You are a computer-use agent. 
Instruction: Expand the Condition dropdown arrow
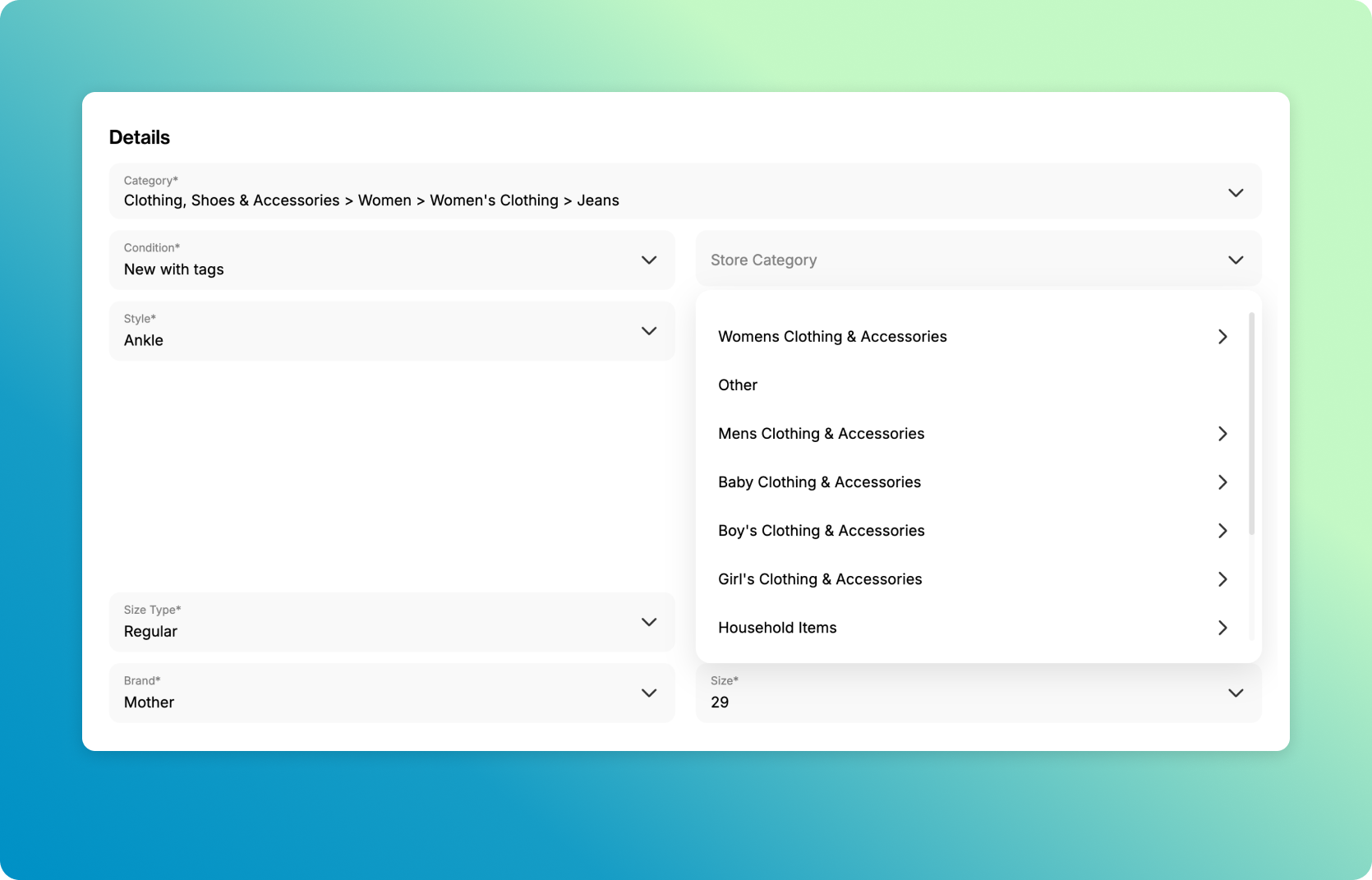[649, 260]
